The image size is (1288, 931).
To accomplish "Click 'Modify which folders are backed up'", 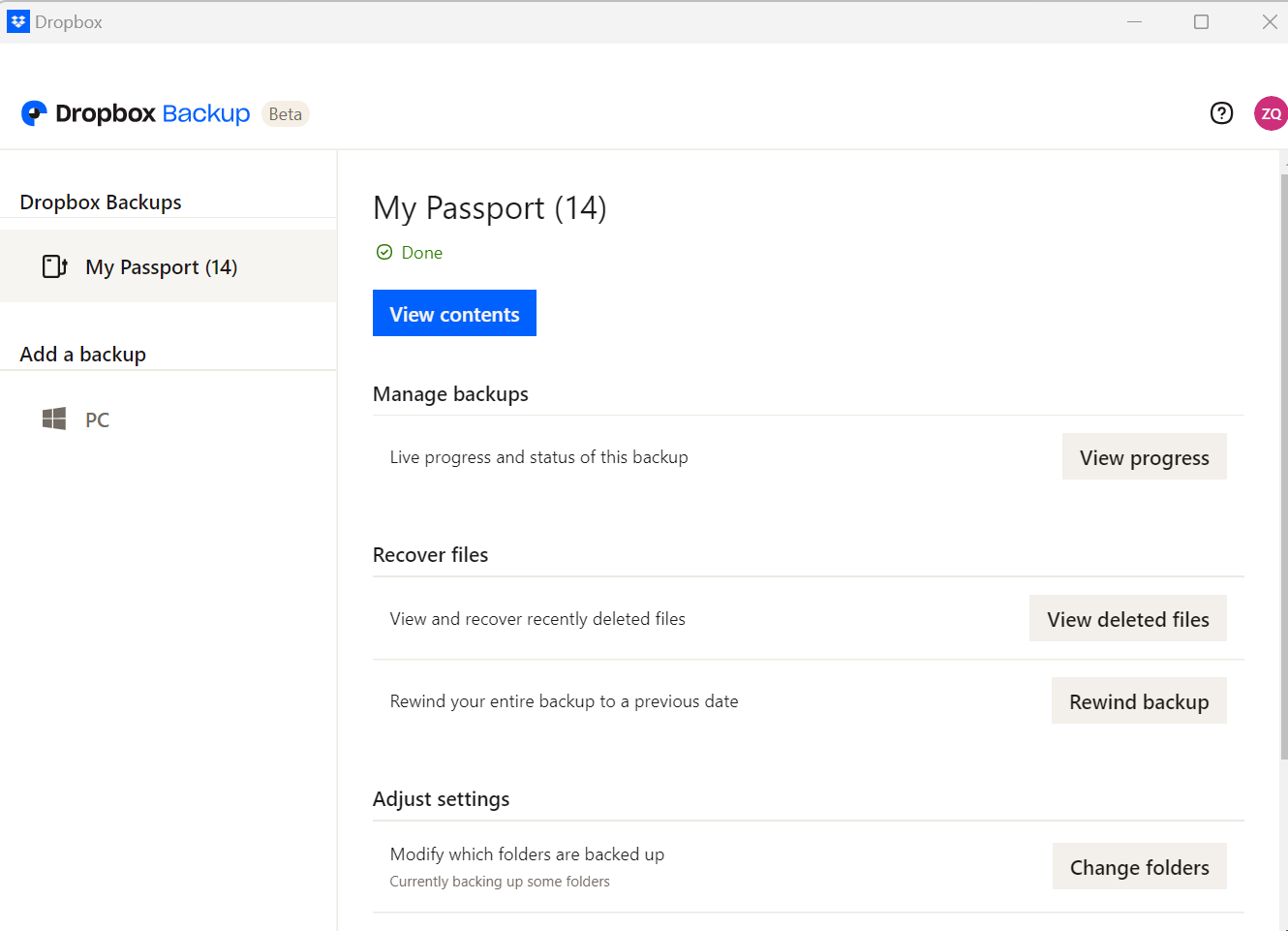I will [527, 854].
